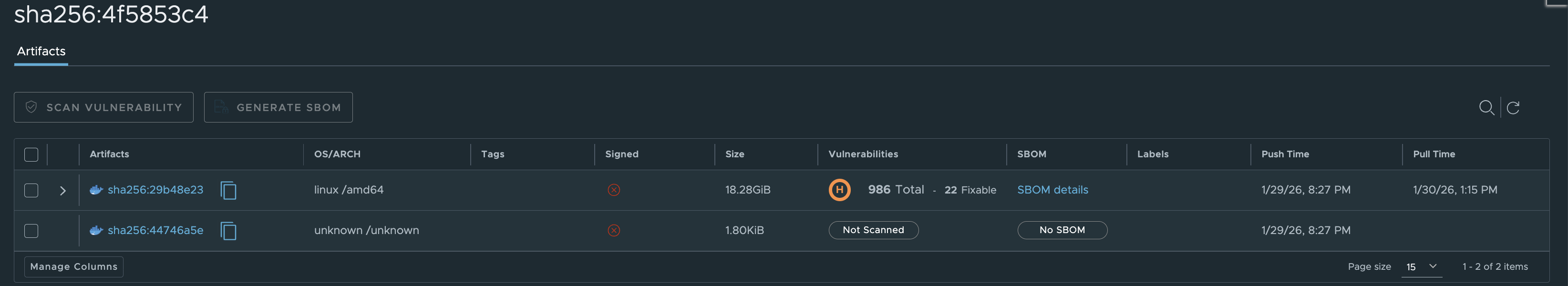Image resolution: width=1568 pixels, height=286 pixels.
Task: Click the Generate SBOM button
Action: click(278, 108)
